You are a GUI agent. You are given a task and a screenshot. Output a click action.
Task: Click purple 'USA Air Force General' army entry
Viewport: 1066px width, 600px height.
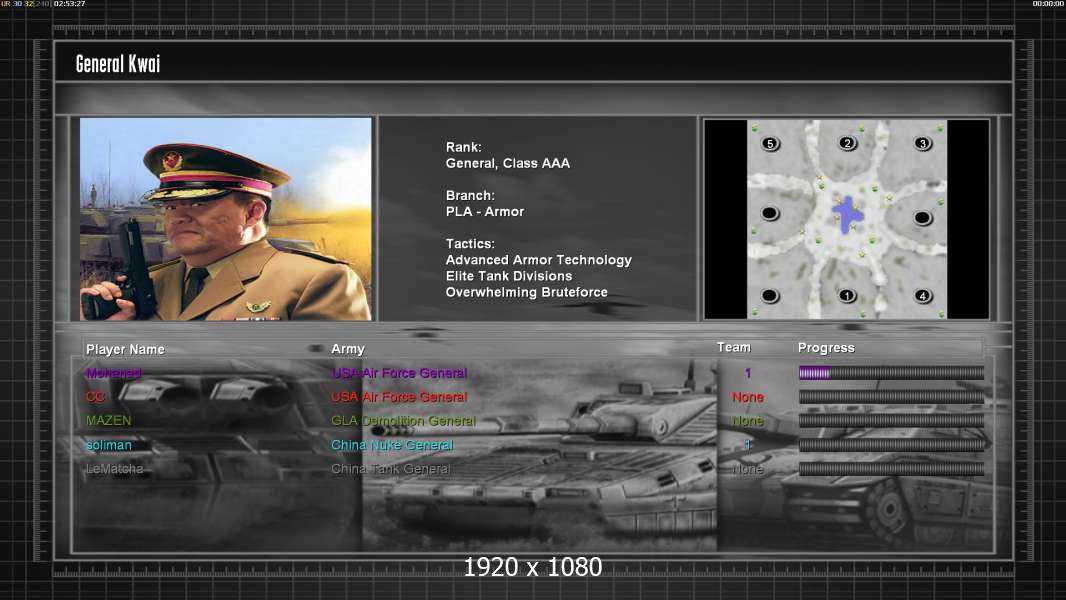(x=399, y=373)
